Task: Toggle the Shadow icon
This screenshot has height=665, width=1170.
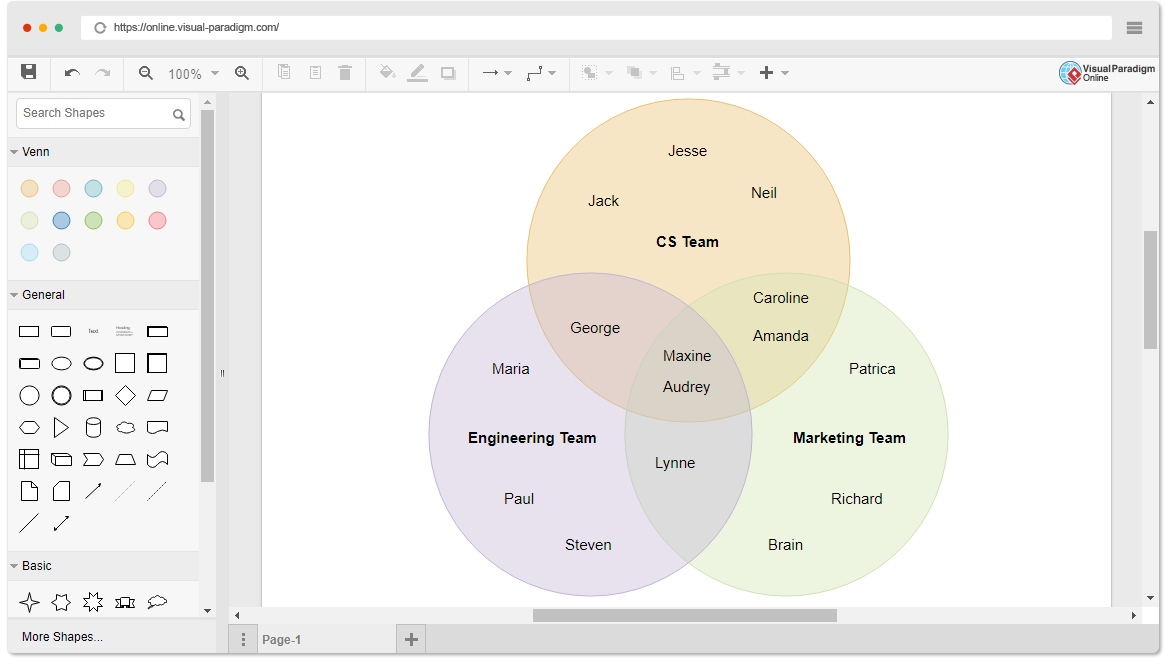Action: point(448,72)
